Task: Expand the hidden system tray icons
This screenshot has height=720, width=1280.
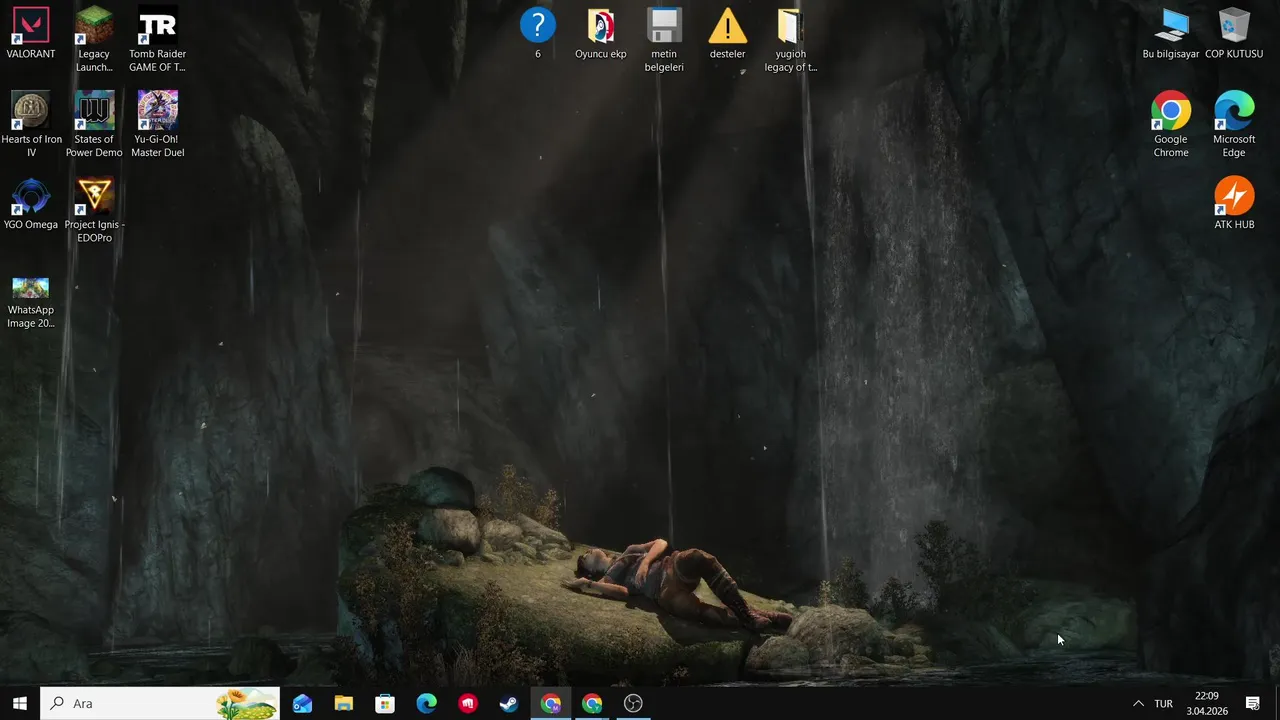Action: (x=1138, y=703)
